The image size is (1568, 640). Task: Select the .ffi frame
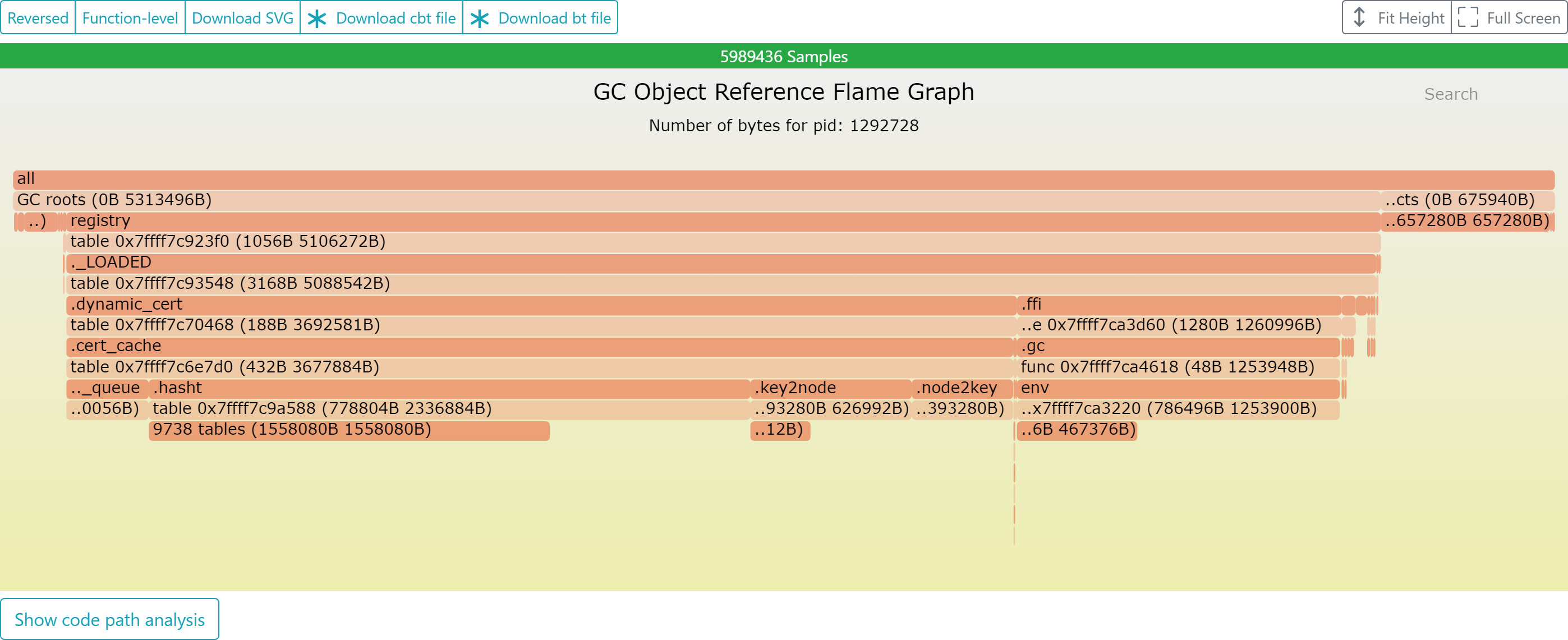click(1179, 305)
